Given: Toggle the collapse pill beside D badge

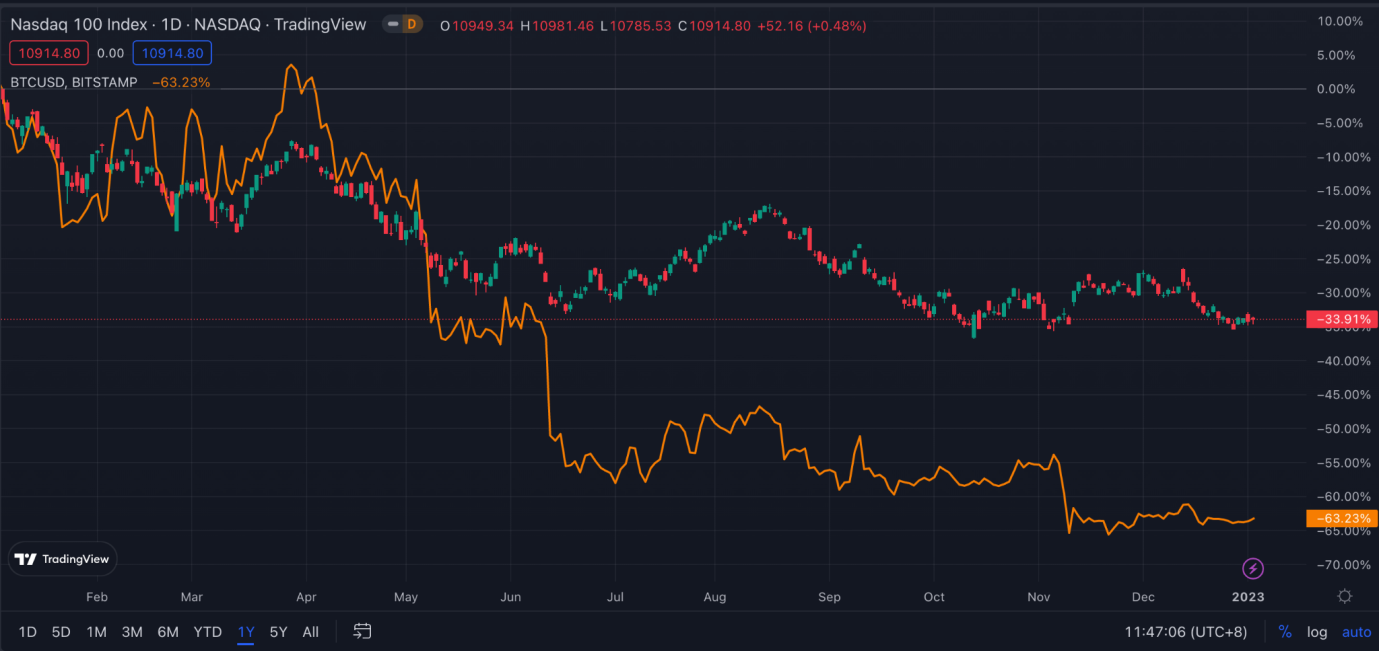Looking at the screenshot, I should pos(392,24).
